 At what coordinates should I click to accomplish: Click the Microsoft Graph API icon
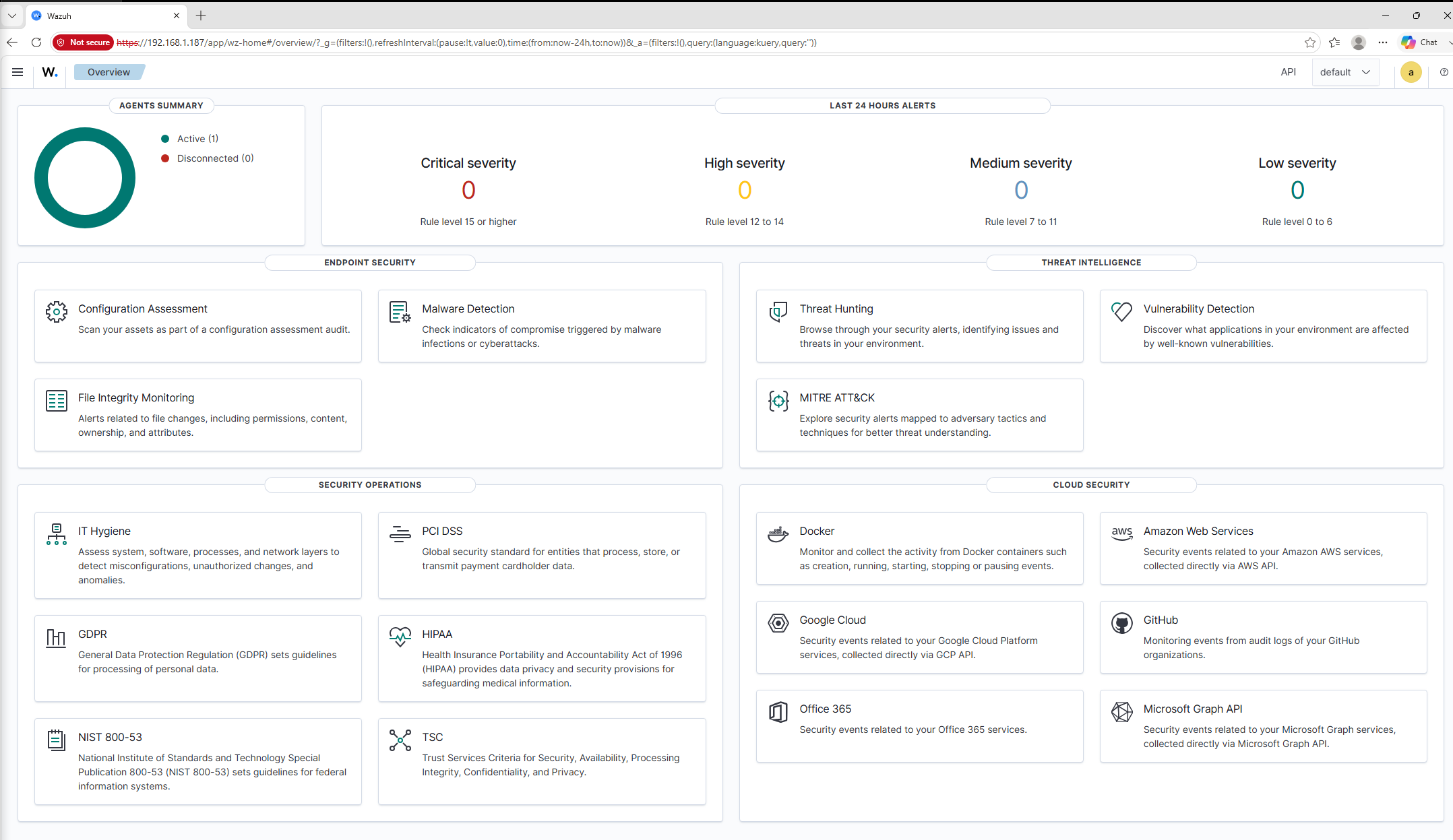click(x=1122, y=712)
